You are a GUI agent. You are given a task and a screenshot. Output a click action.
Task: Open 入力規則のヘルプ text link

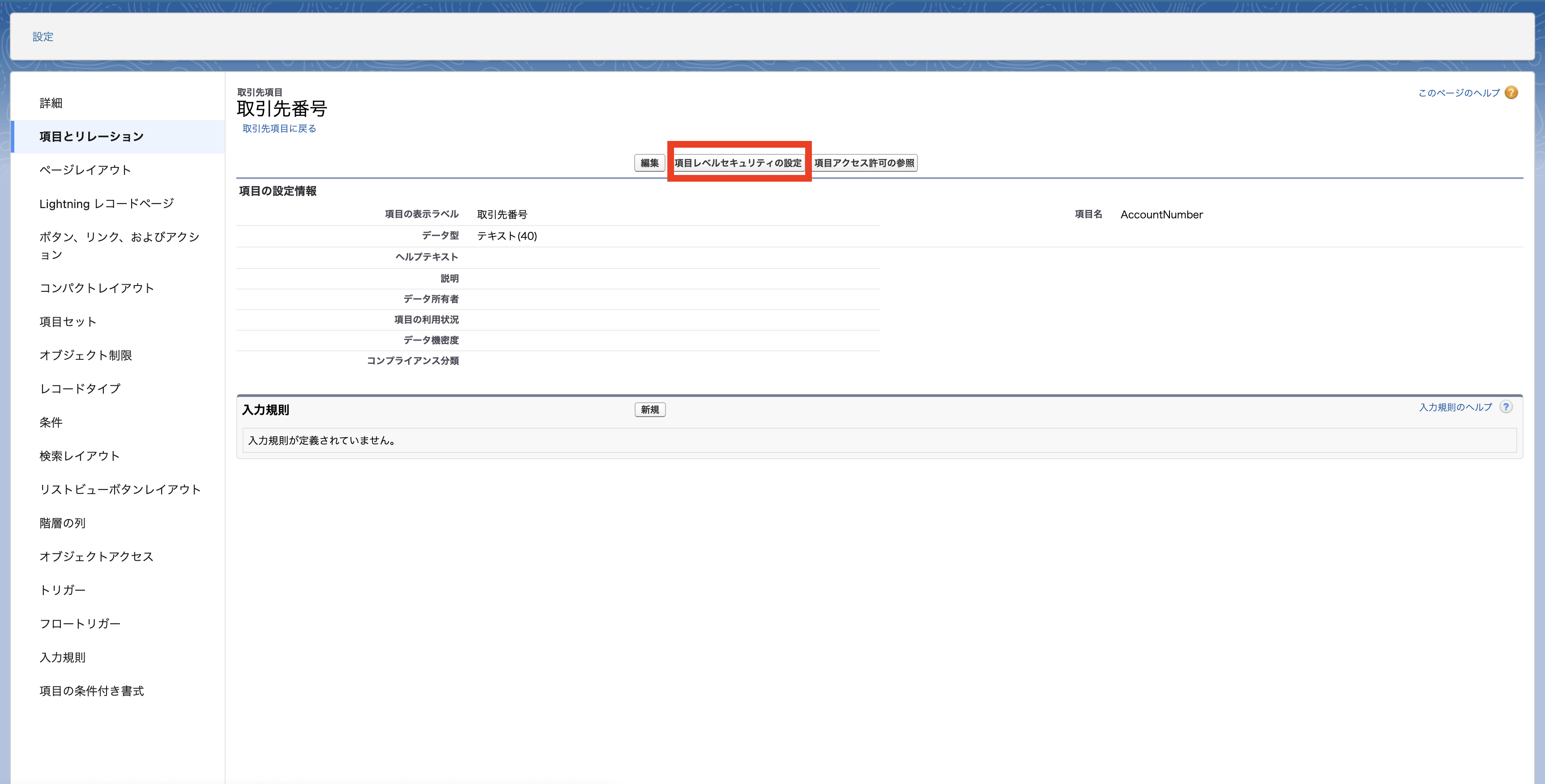click(1455, 407)
